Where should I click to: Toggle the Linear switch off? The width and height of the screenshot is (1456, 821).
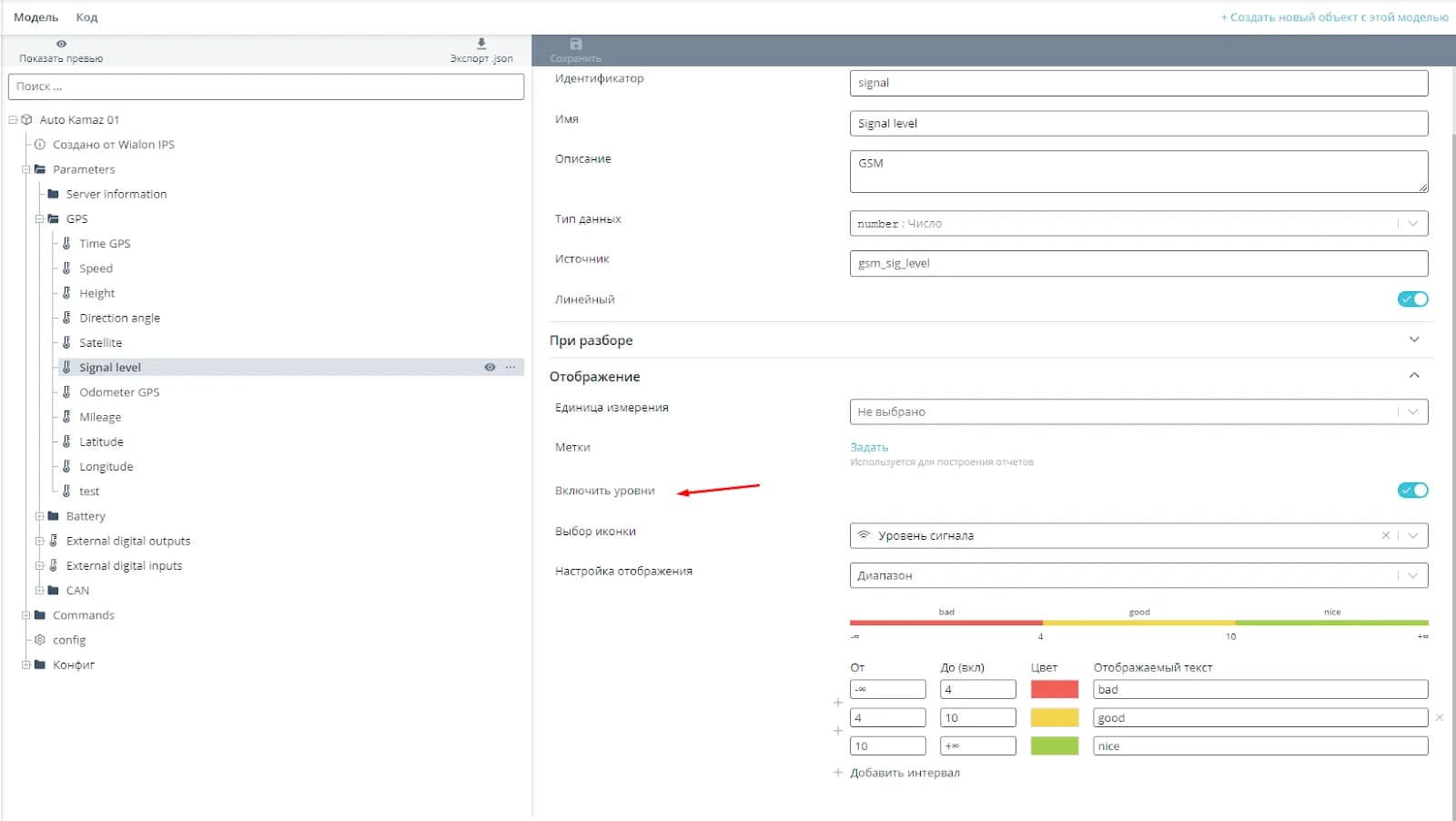click(x=1412, y=299)
